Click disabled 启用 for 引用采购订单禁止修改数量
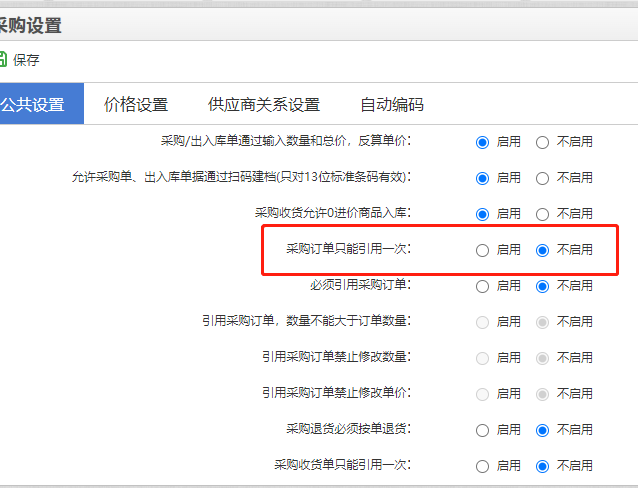This screenshot has height=488, width=638. point(483,358)
